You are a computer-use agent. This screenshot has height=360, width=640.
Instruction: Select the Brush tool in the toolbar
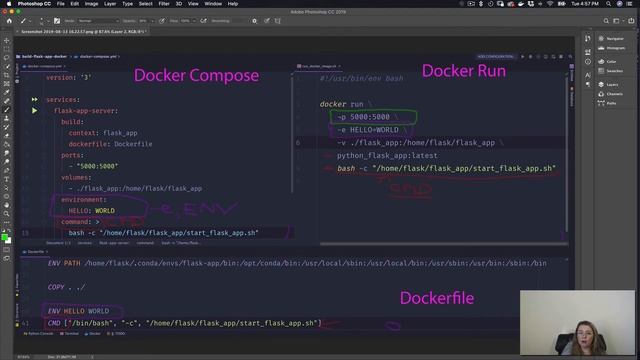[x=7, y=109]
